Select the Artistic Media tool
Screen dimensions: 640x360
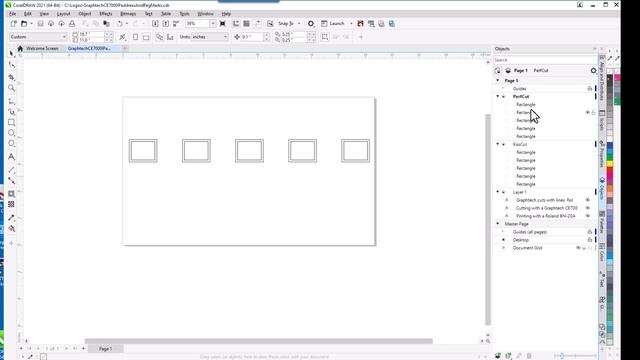click(11, 111)
